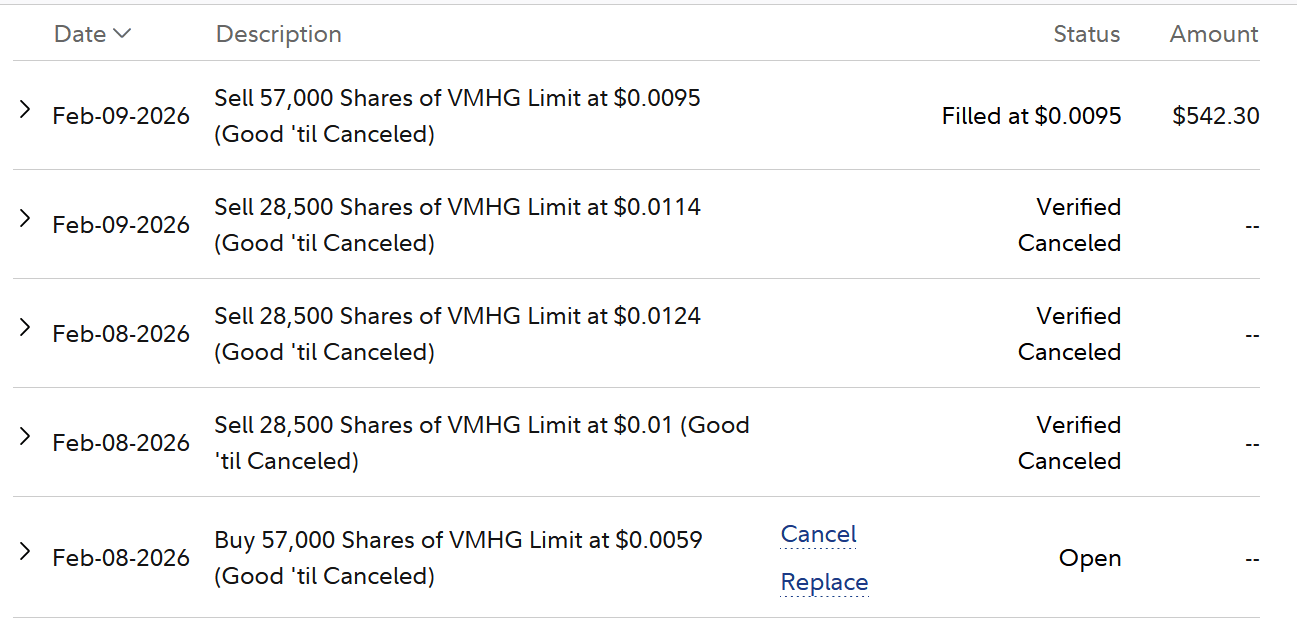
Task: Click the Amount column header
Action: click(x=1213, y=34)
